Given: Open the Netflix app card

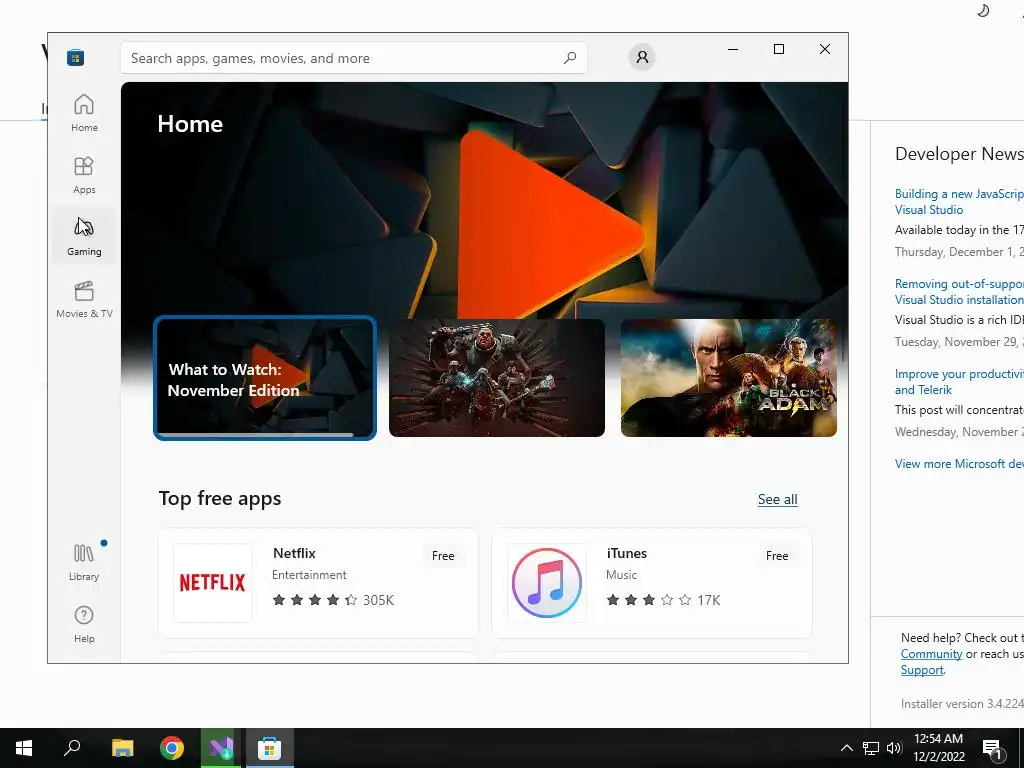Looking at the screenshot, I should pyautogui.click(x=318, y=583).
